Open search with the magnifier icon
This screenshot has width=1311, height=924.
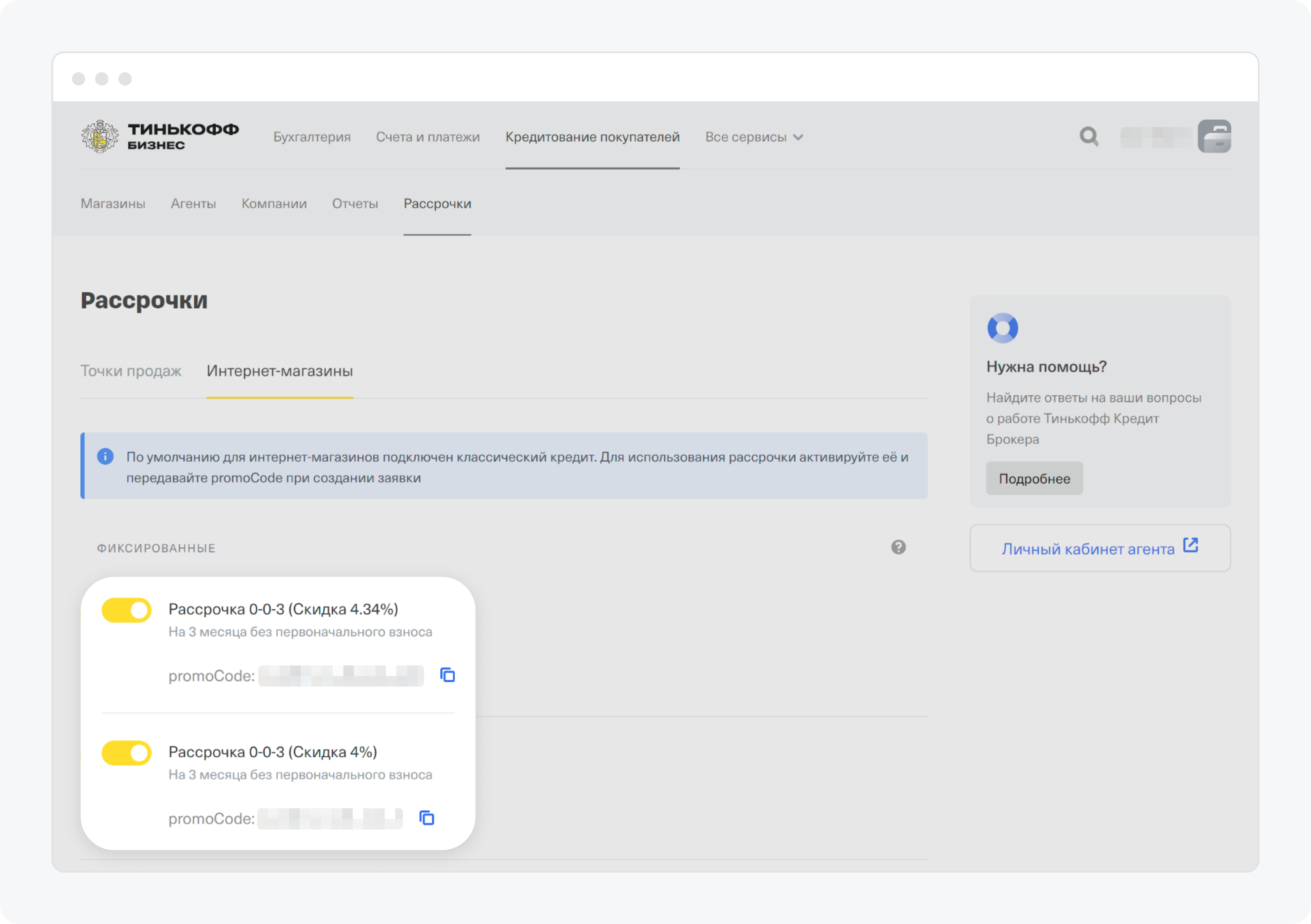(x=1089, y=137)
